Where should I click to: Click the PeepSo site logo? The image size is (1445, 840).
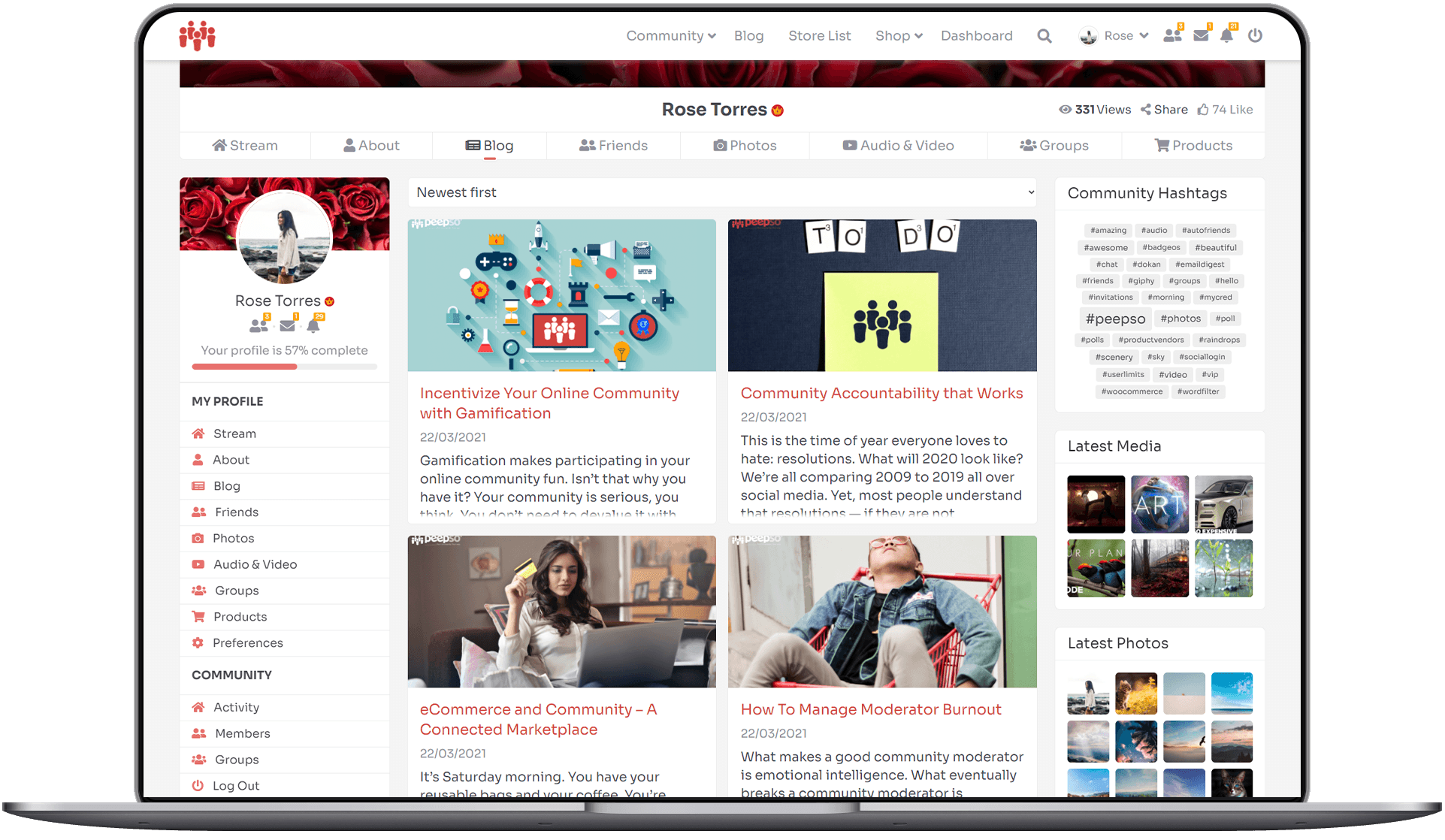(x=197, y=35)
